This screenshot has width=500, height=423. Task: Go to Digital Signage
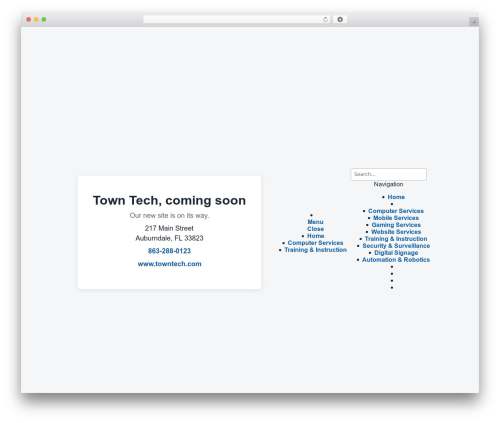[396, 253]
